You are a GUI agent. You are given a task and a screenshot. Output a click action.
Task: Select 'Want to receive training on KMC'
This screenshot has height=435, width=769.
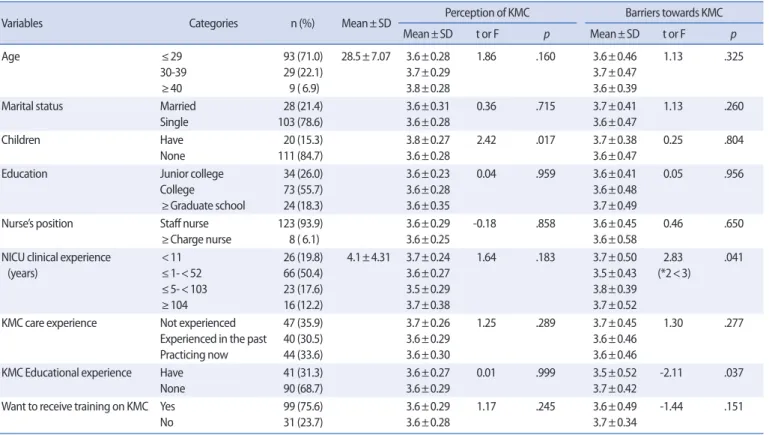(x=75, y=407)
